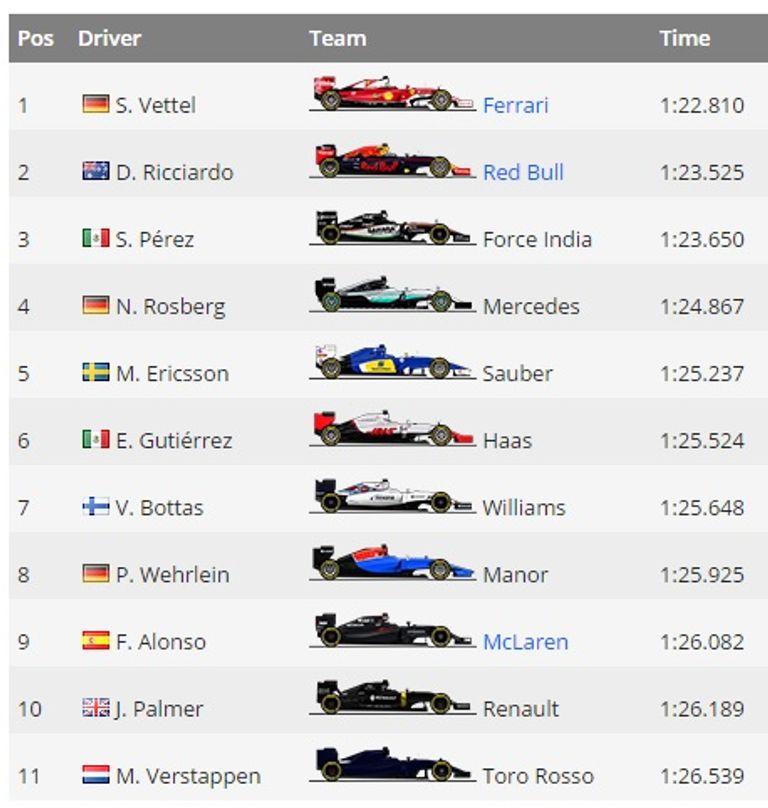Screen dimensions: 768x808
Task: Click the Finnish flag beside V. Bottas
Action: 96,506
